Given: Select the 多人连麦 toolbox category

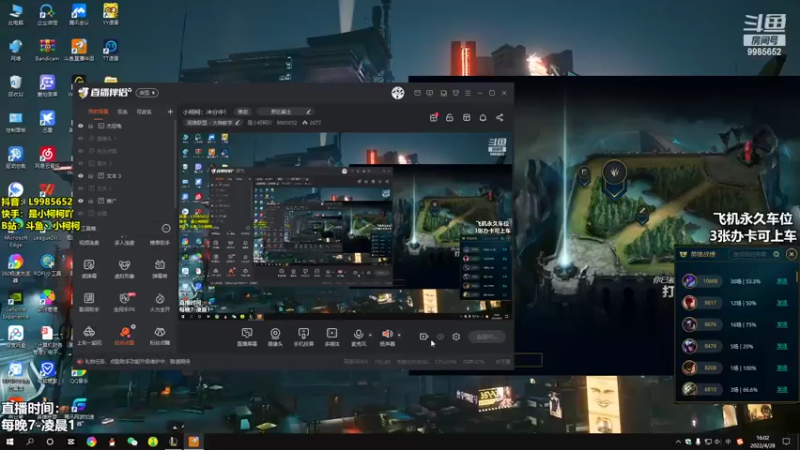Looking at the screenshot, I should pyautogui.click(x=124, y=243).
